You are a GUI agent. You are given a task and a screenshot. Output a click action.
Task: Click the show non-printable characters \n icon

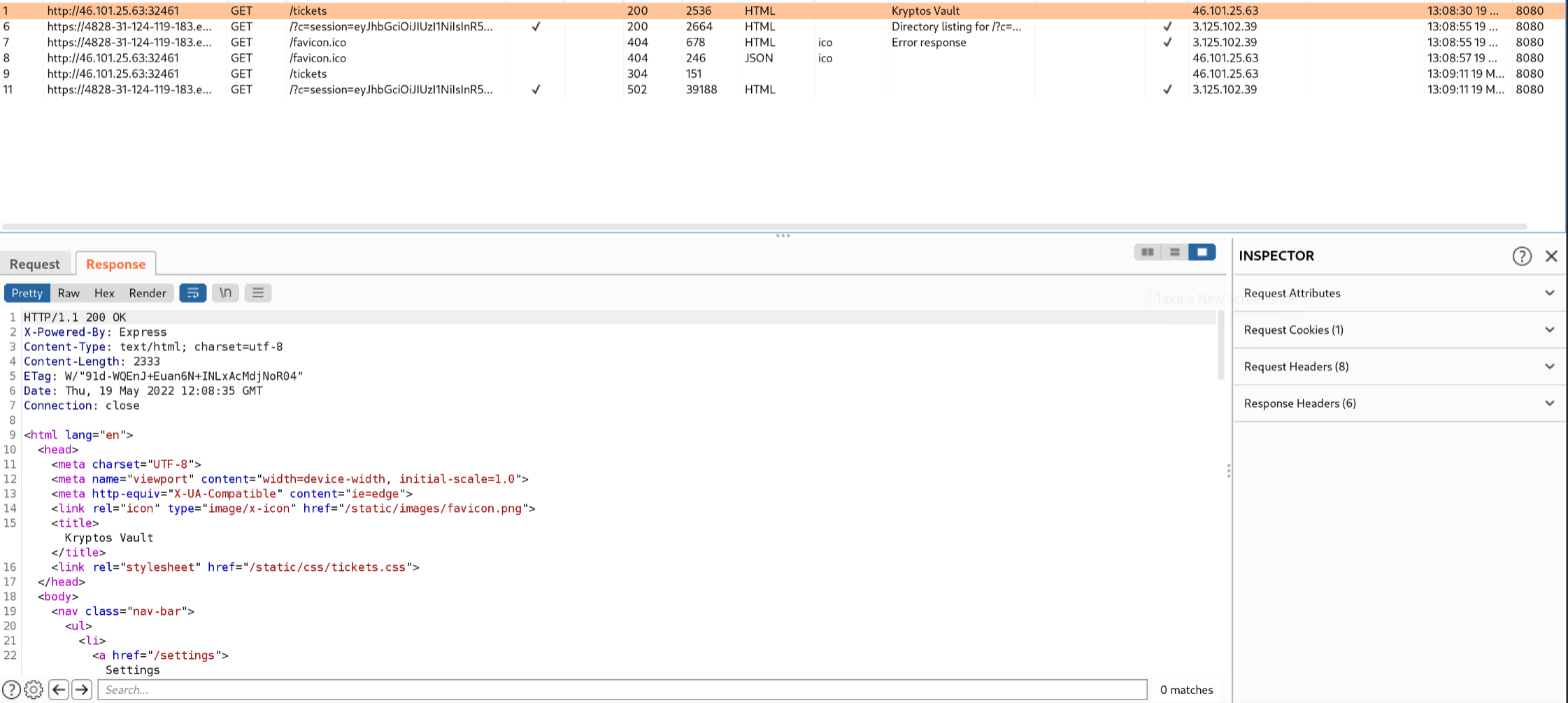click(x=225, y=293)
